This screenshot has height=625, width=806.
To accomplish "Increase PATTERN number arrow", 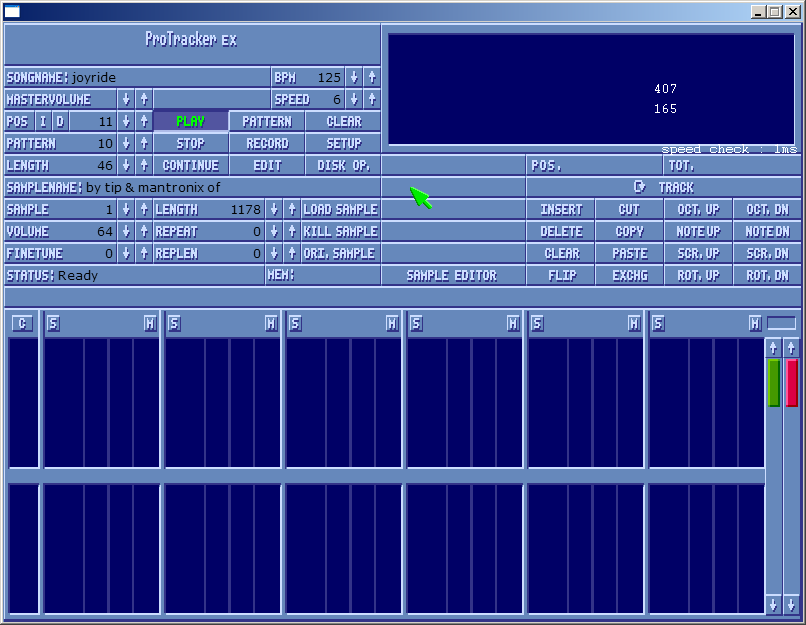I will tap(144, 143).
